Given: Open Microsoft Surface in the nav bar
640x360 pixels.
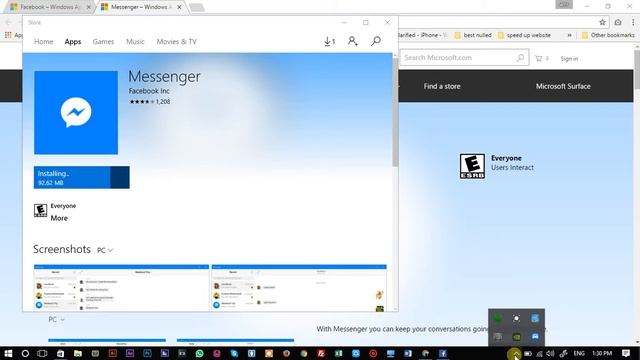Looking at the screenshot, I should tap(563, 86).
